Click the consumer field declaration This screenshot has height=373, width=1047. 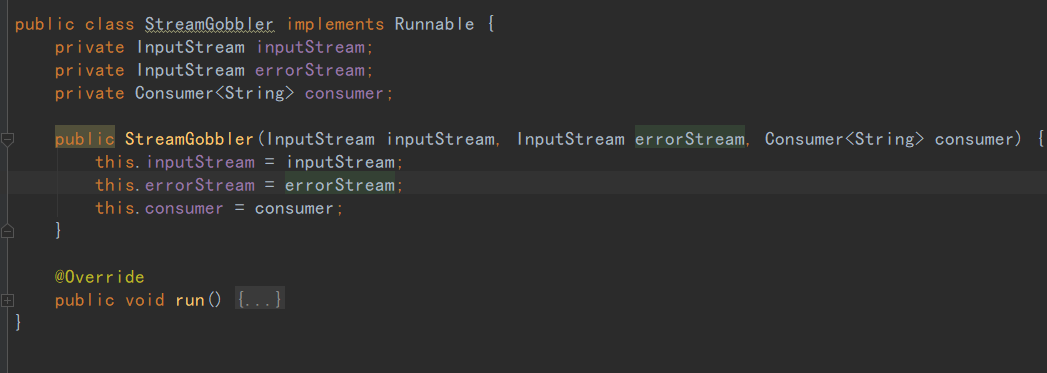pos(343,93)
